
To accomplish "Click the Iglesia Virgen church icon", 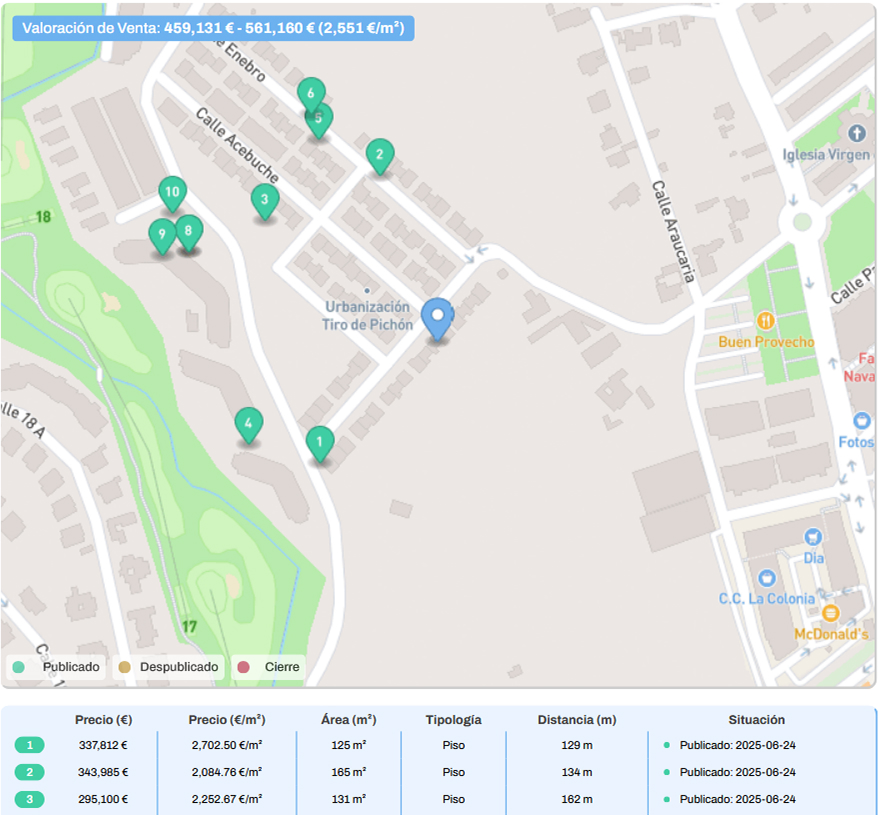I will 856,133.
